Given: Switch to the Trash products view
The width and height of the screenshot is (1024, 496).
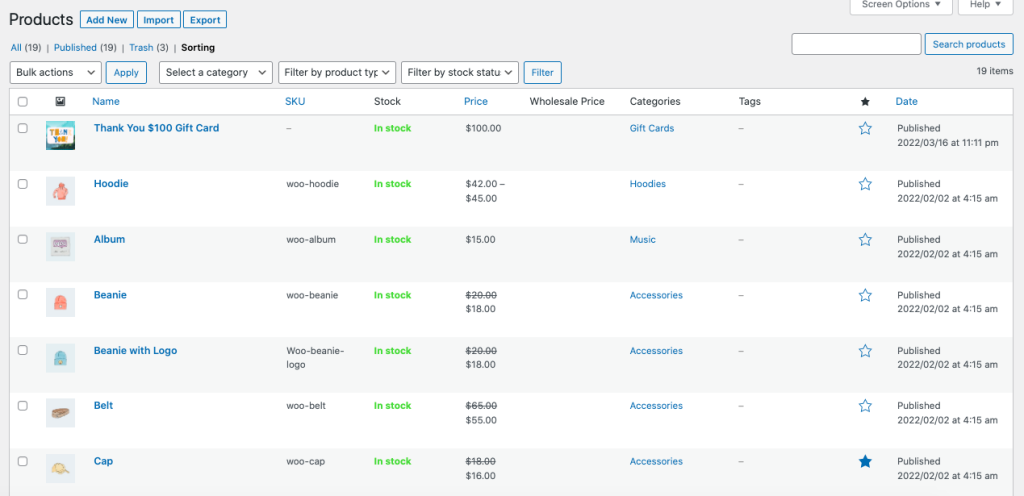Looking at the screenshot, I should [141, 47].
